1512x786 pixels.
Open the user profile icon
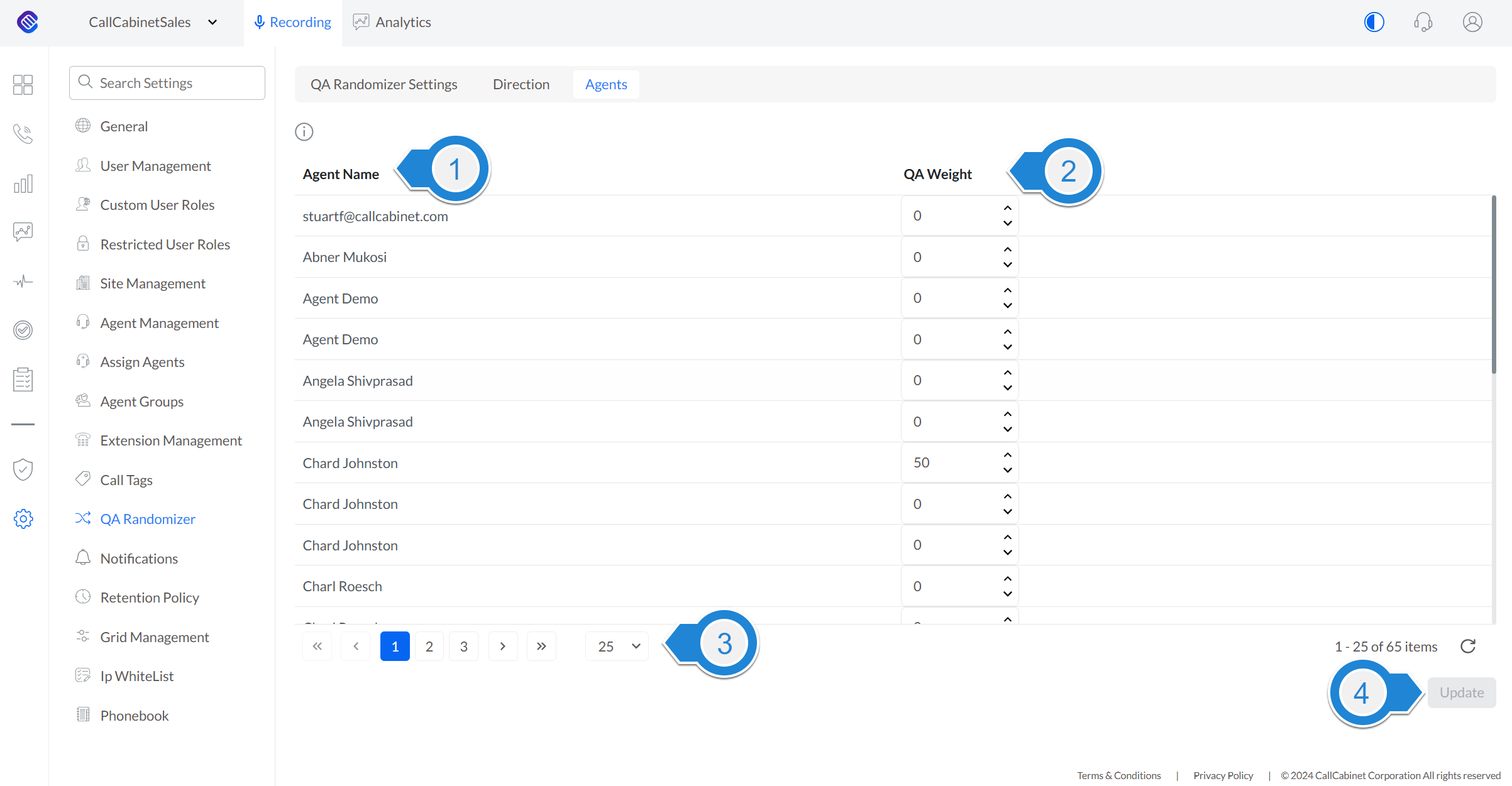(x=1472, y=22)
